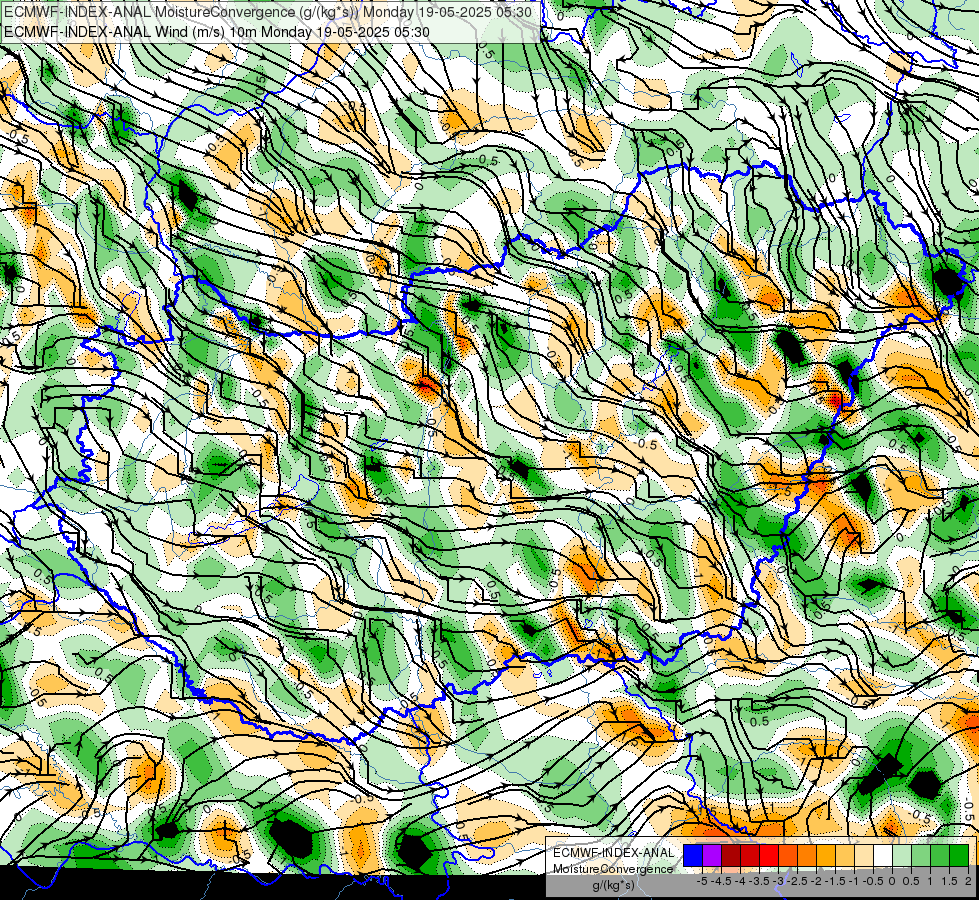Select the MoistureConvergence label in the legend box

[x=613, y=869]
